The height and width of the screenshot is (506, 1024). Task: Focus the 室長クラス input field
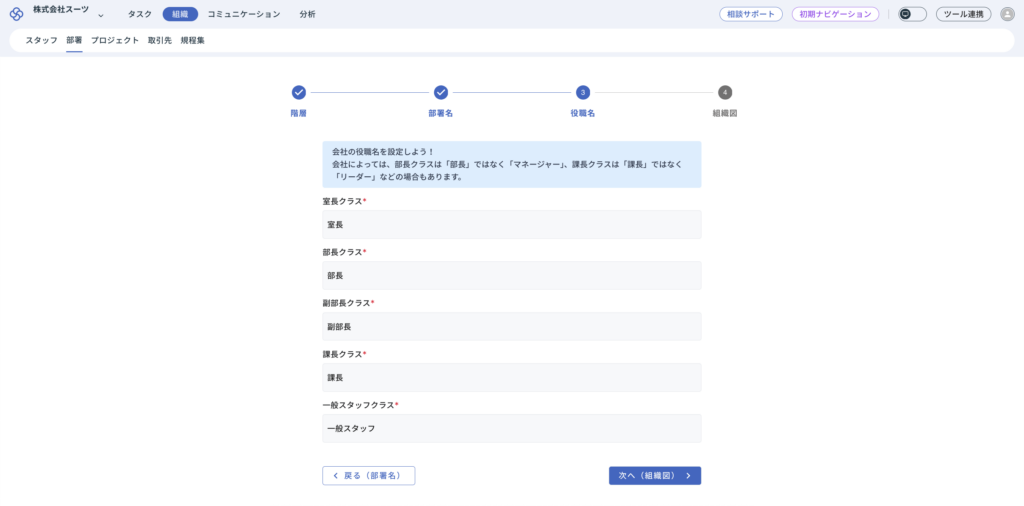coord(511,225)
